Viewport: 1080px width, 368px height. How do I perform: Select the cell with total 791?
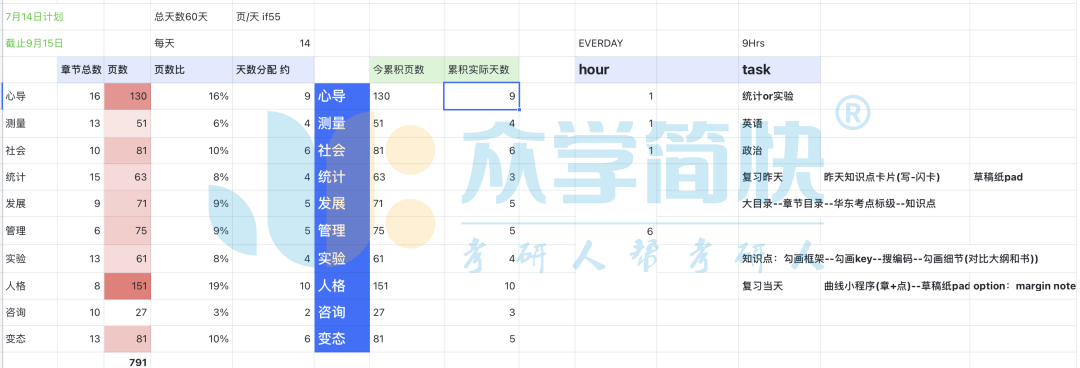point(127,360)
